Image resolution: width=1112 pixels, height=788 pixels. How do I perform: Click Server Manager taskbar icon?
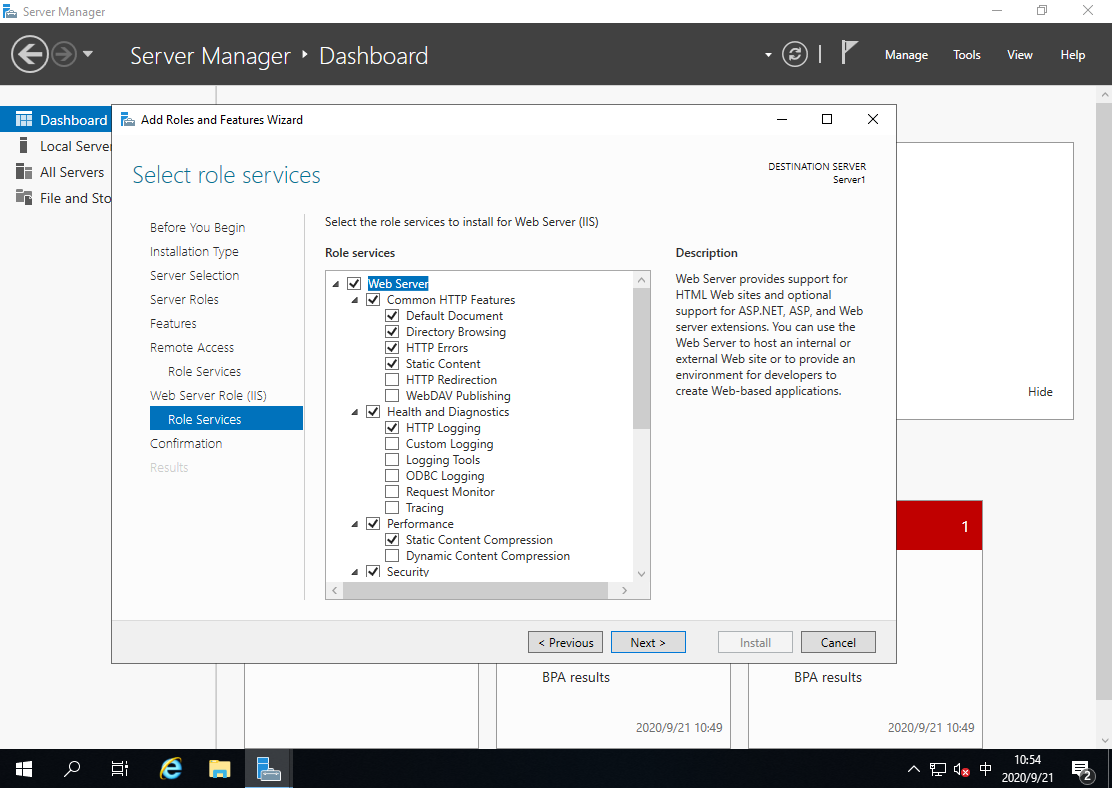point(269,769)
